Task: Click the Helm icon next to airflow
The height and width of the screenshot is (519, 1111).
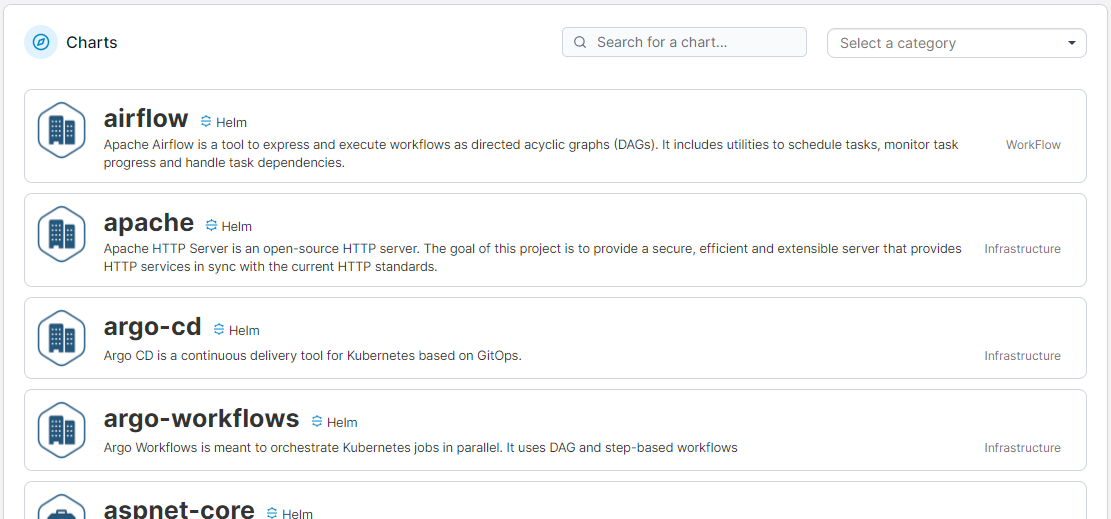Action: 206,121
